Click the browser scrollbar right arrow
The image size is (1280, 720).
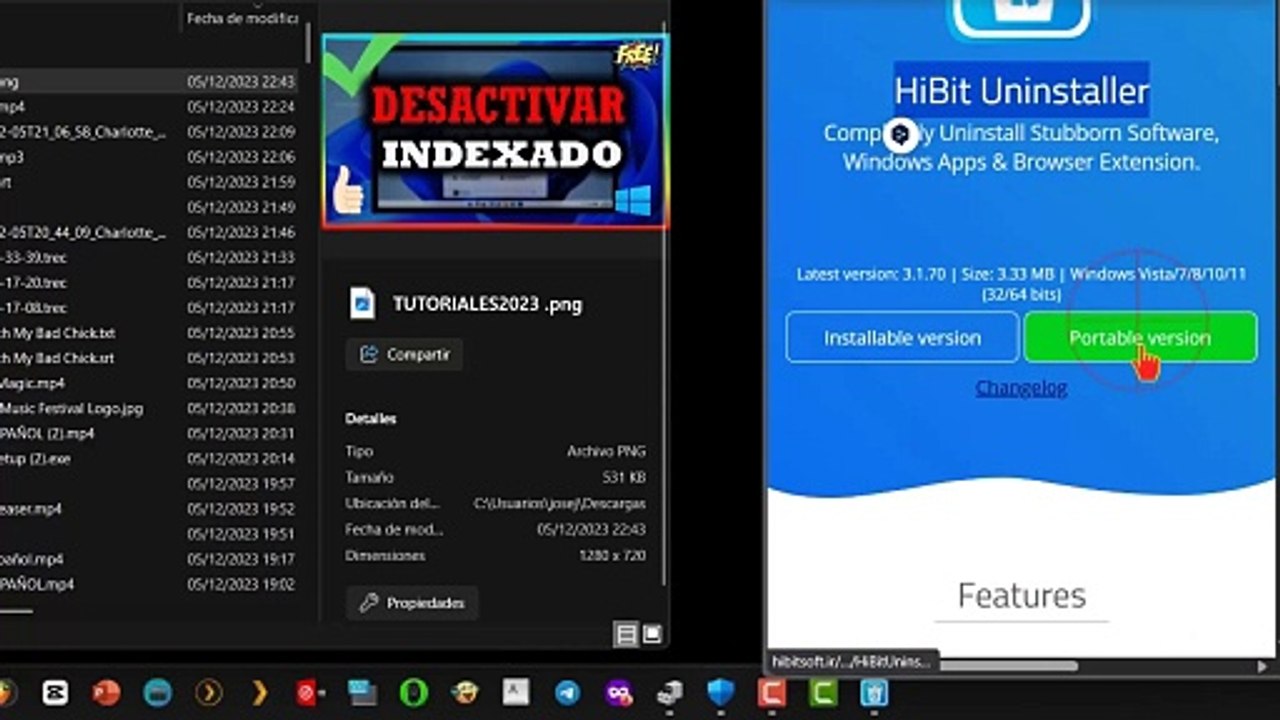pyautogui.click(x=1262, y=665)
